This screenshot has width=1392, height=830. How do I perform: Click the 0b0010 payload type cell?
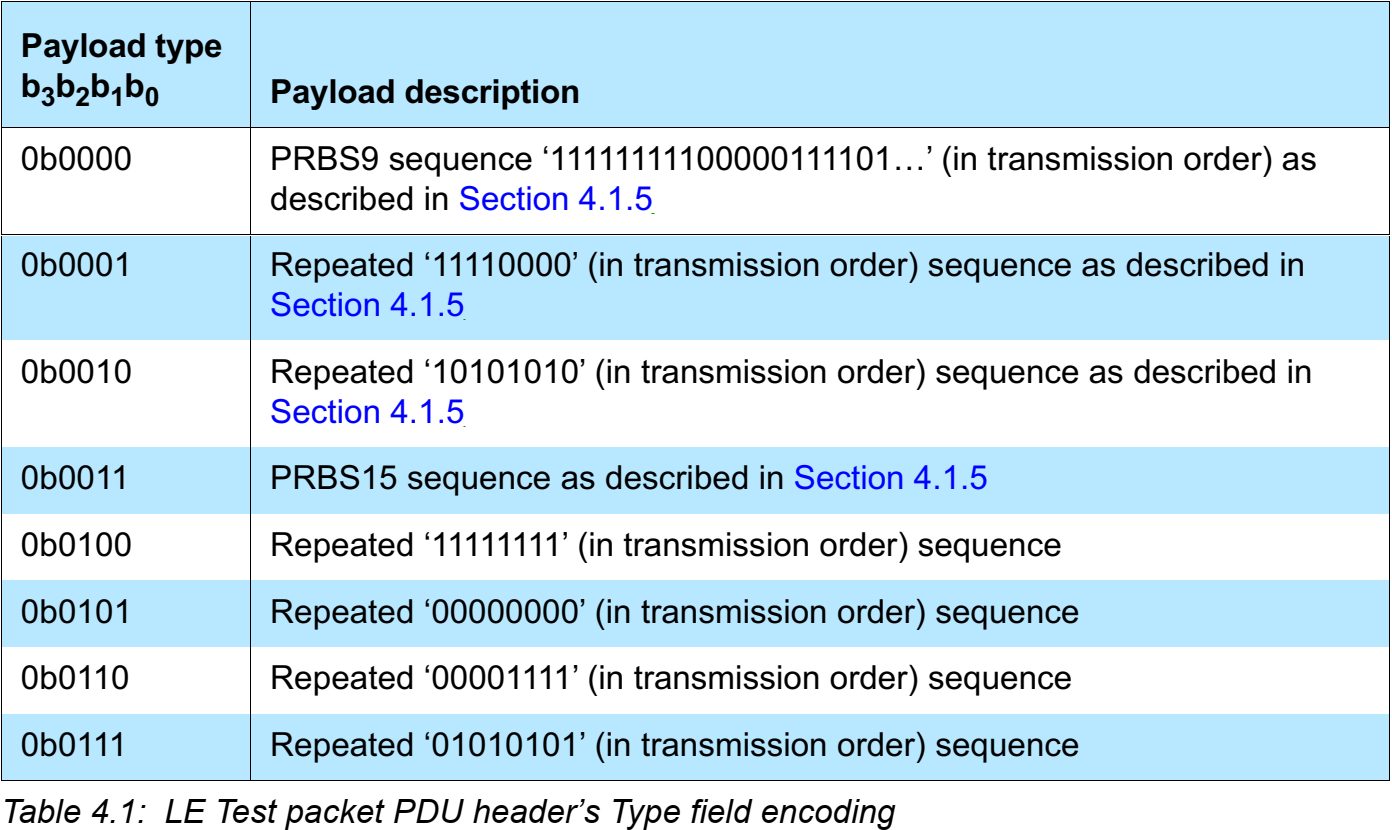coord(76,373)
